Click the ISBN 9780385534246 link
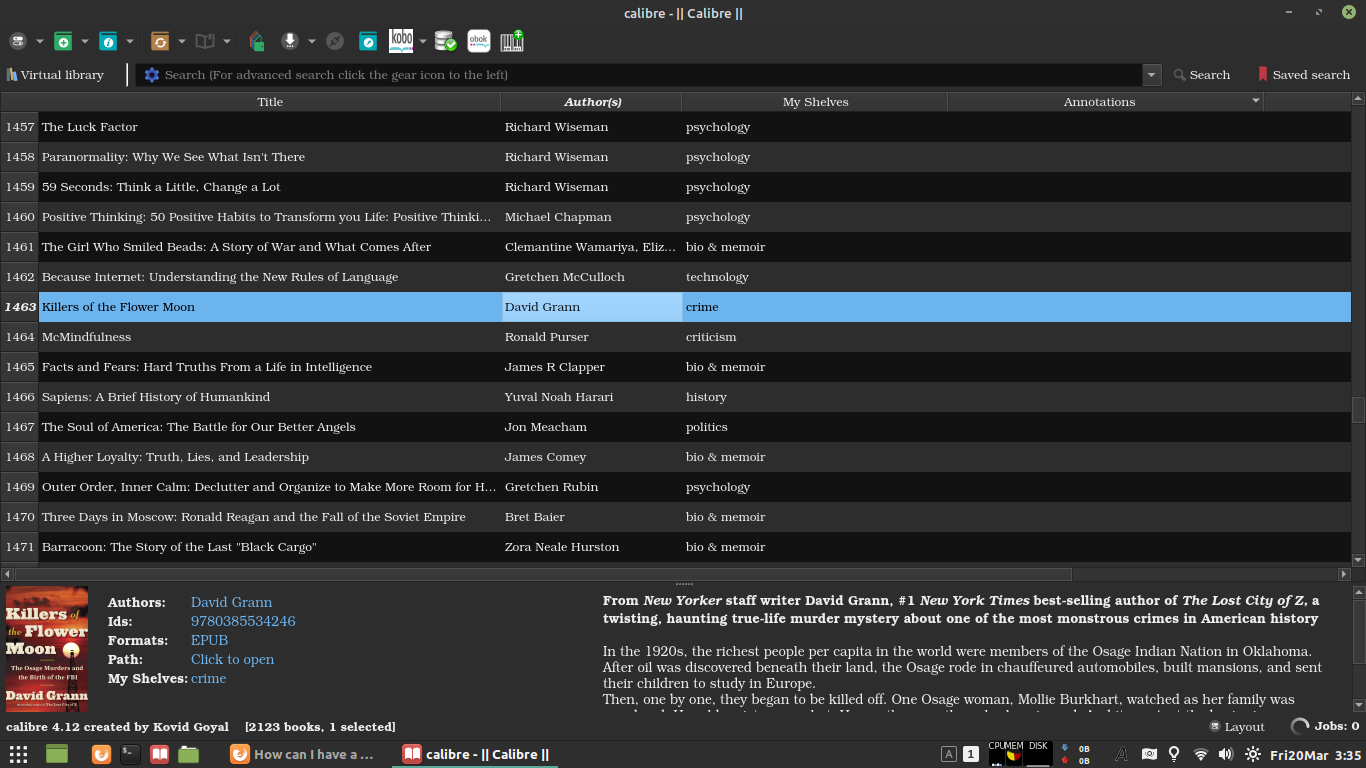Image resolution: width=1366 pixels, height=768 pixels. pyautogui.click(x=243, y=622)
